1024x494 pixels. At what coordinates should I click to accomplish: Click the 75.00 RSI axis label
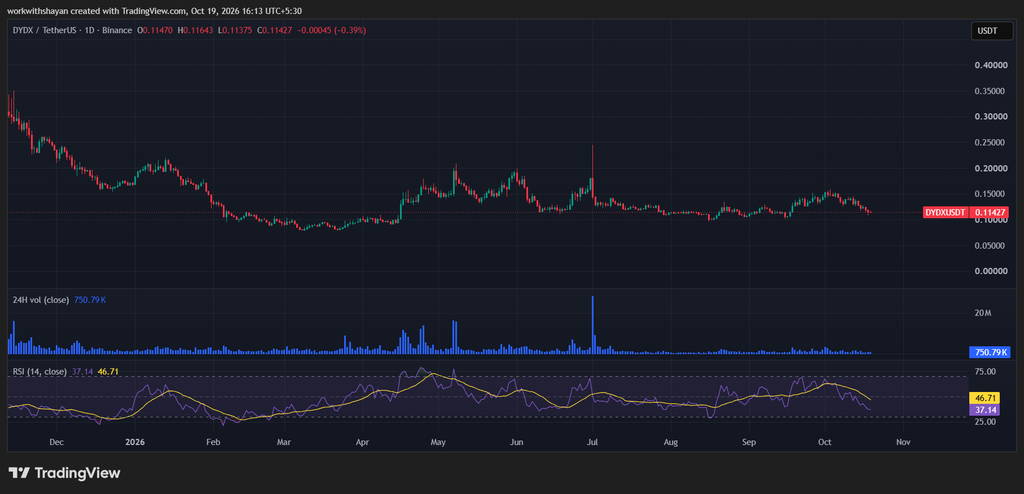point(985,372)
